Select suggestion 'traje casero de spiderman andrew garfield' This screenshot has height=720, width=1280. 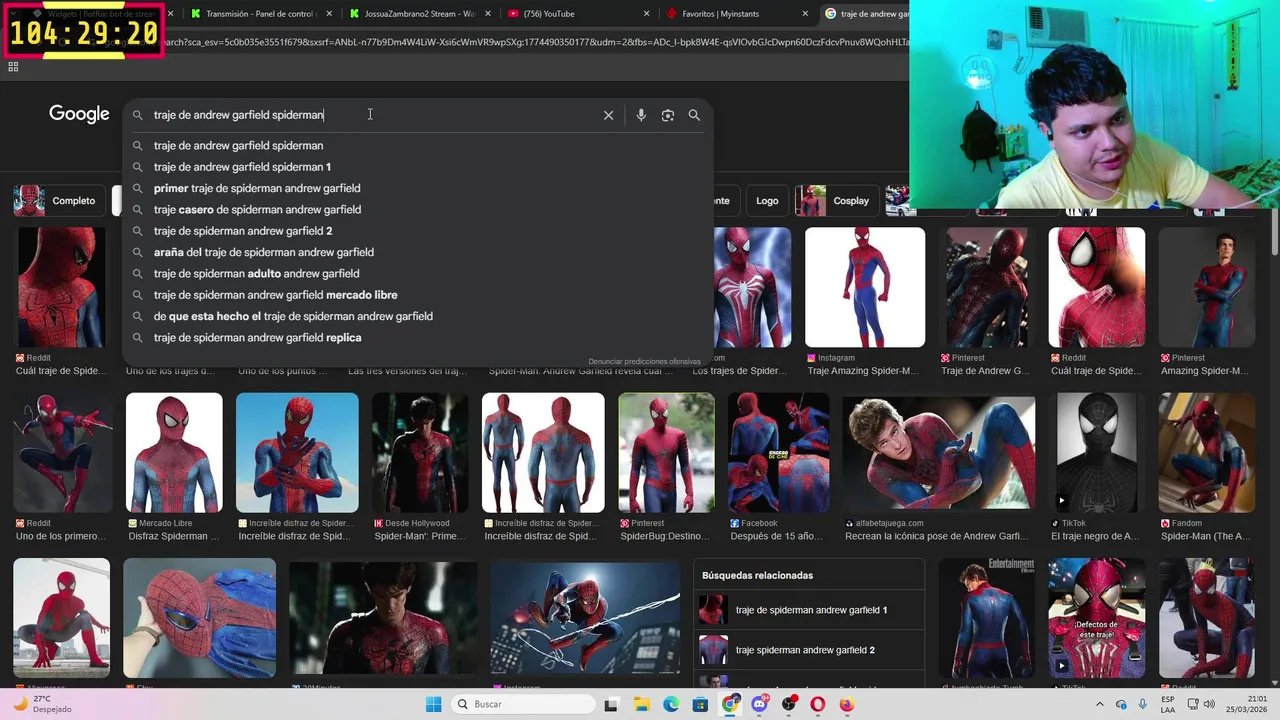pyautogui.click(x=418, y=209)
